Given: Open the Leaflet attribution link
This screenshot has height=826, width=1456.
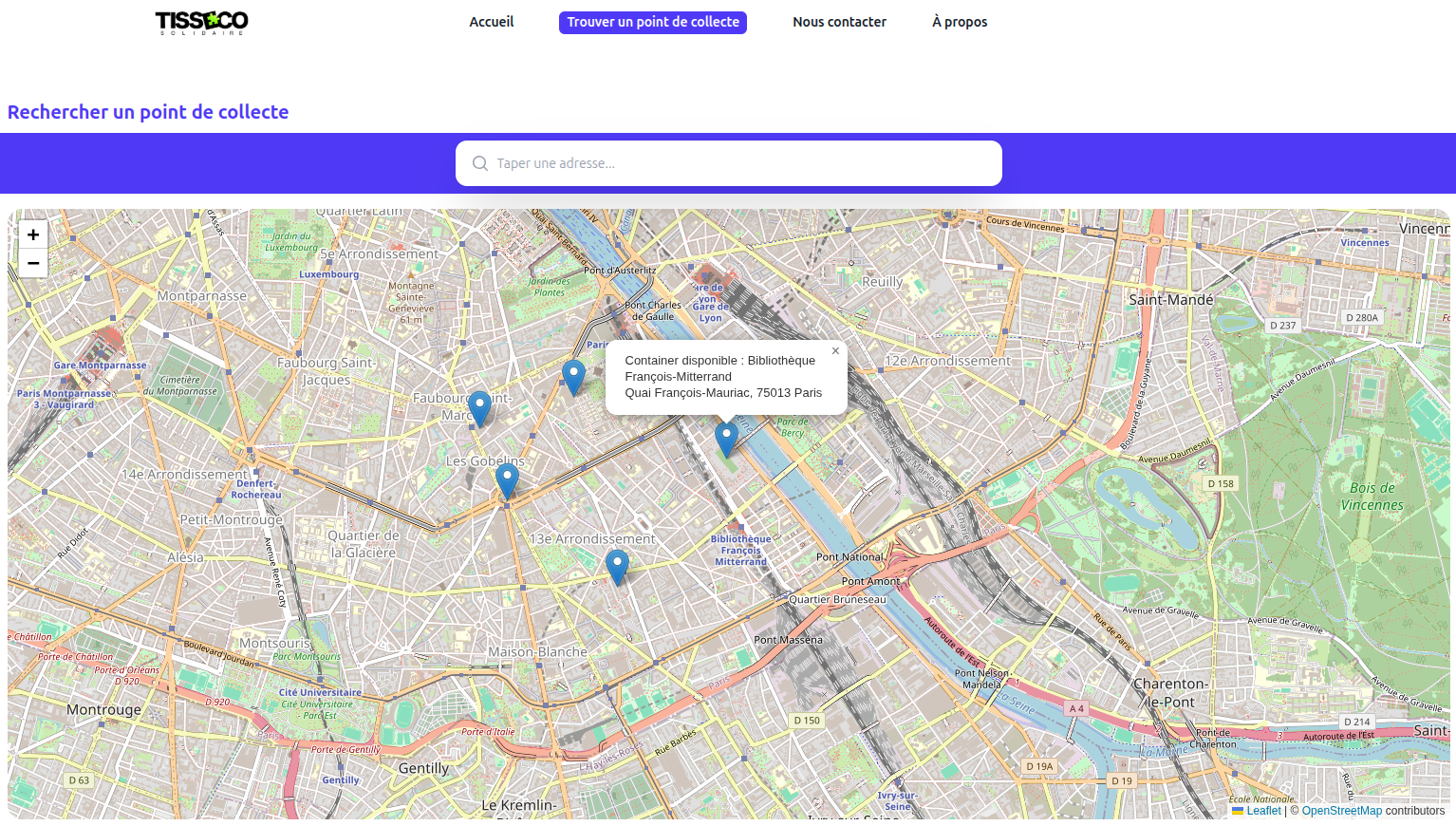Looking at the screenshot, I should 1262,811.
